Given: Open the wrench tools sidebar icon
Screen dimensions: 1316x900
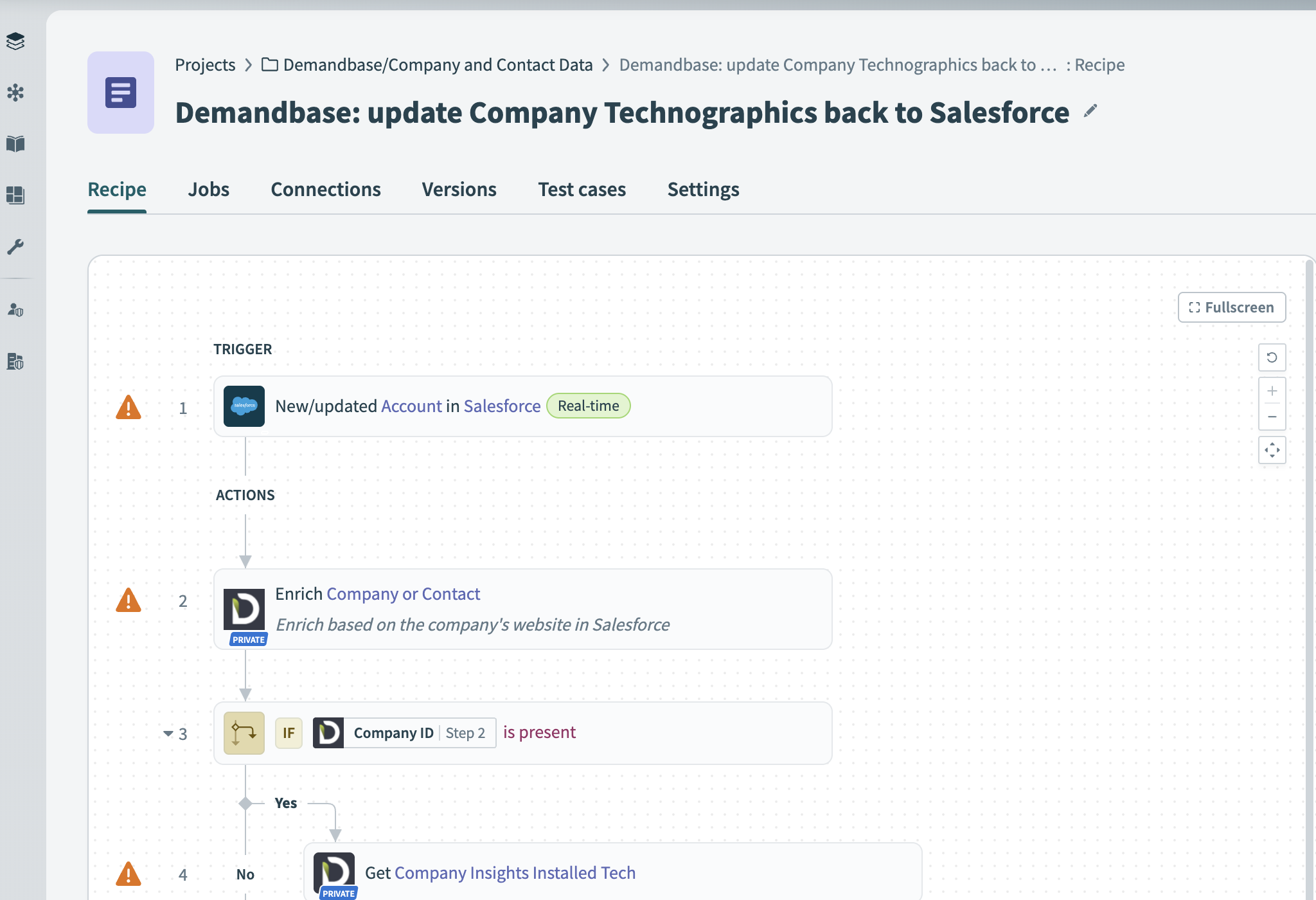Looking at the screenshot, I should 15,247.
